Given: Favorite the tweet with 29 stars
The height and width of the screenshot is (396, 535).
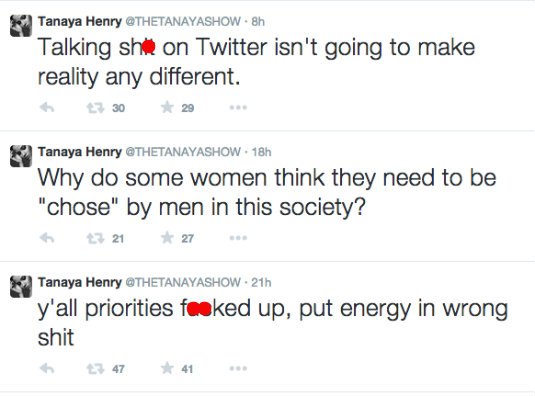Looking at the screenshot, I should (167, 107).
